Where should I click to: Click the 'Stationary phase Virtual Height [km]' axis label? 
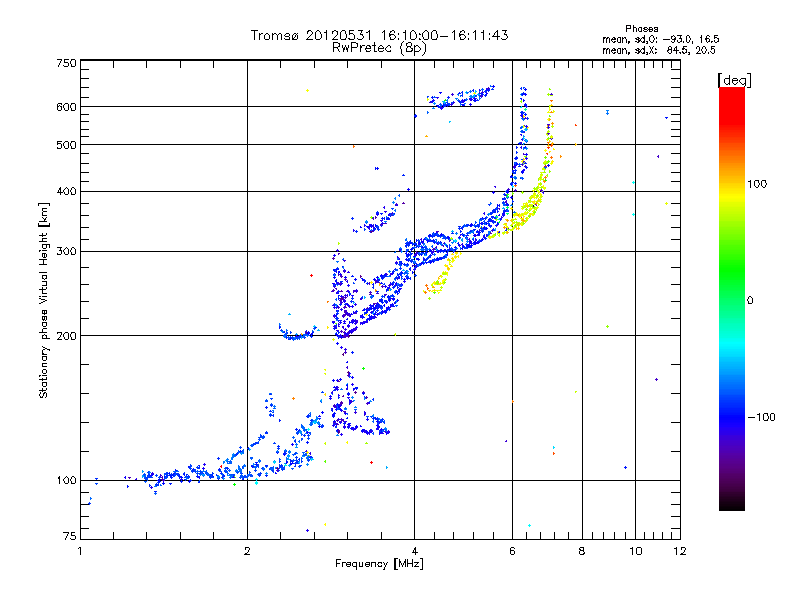point(43,300)
